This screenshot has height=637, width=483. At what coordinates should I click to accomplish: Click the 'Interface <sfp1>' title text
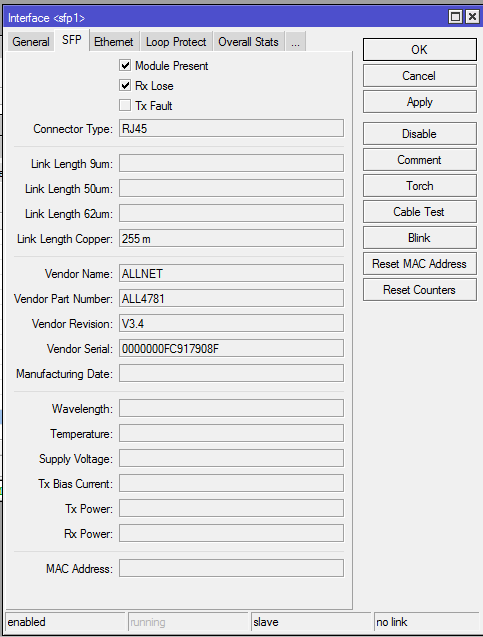pyautogui.click(x=46, y=18)
